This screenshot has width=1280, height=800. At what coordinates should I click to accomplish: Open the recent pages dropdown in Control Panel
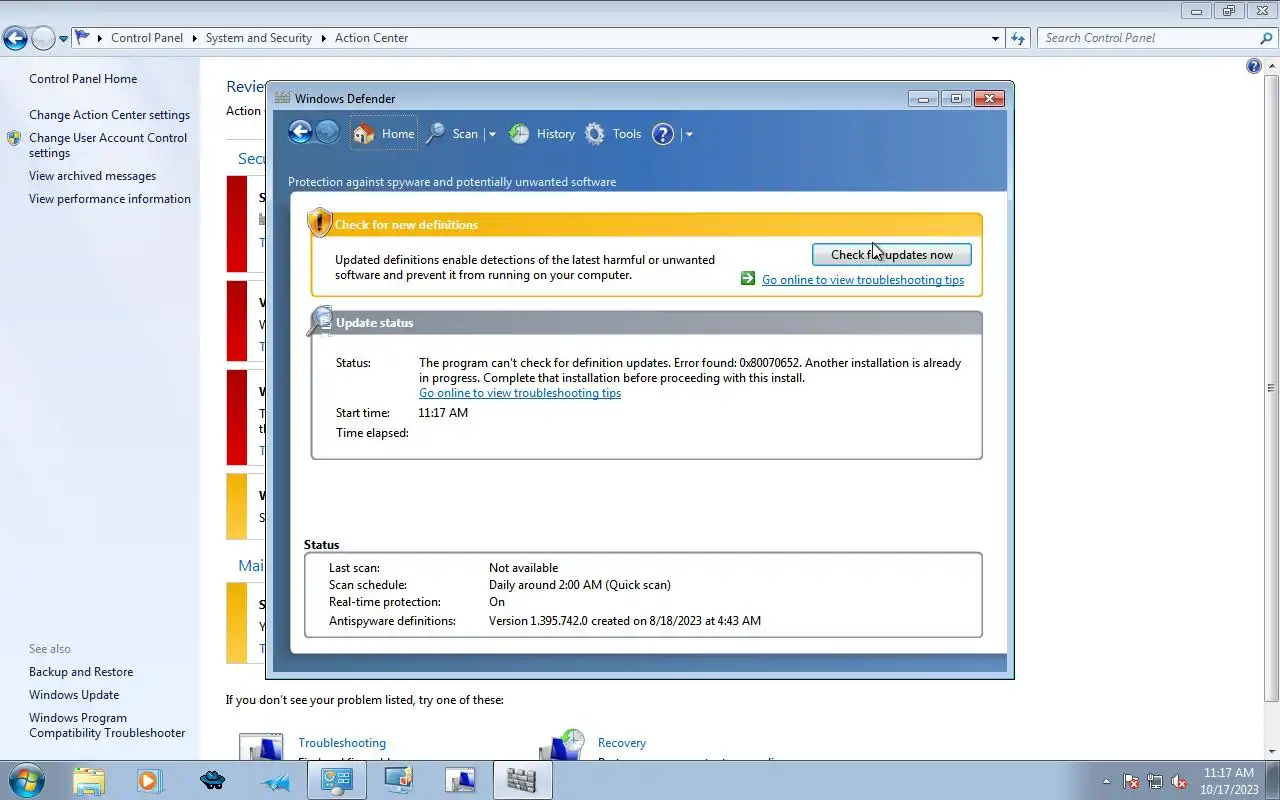(x=64, y=39)
